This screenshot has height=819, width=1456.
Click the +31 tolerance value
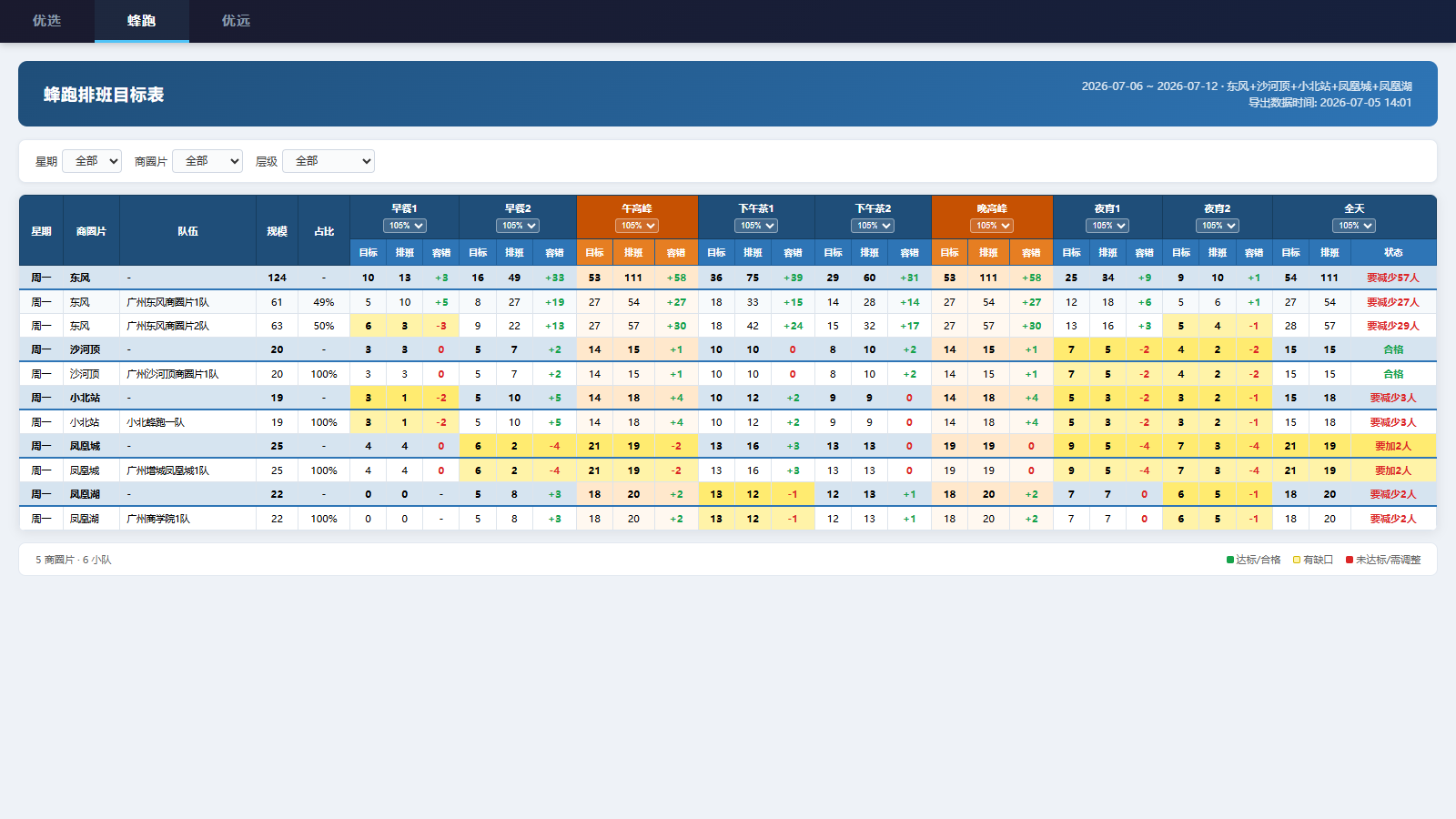[909, 278]
